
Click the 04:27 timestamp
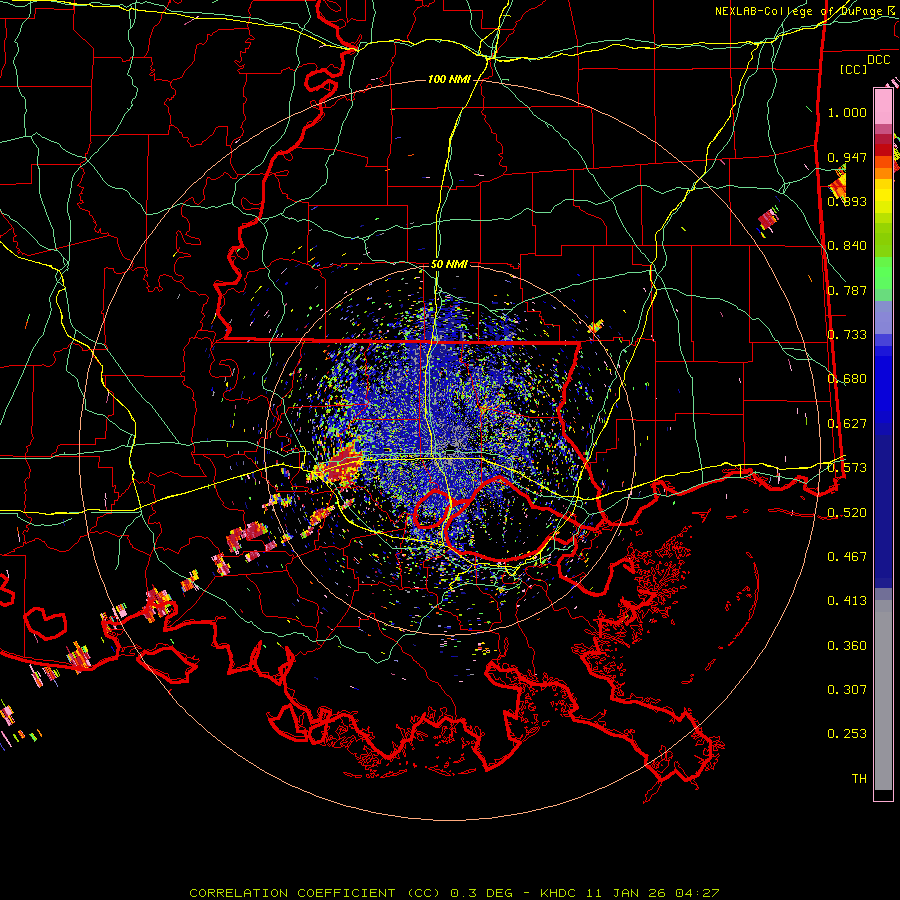tap(697, 893)
